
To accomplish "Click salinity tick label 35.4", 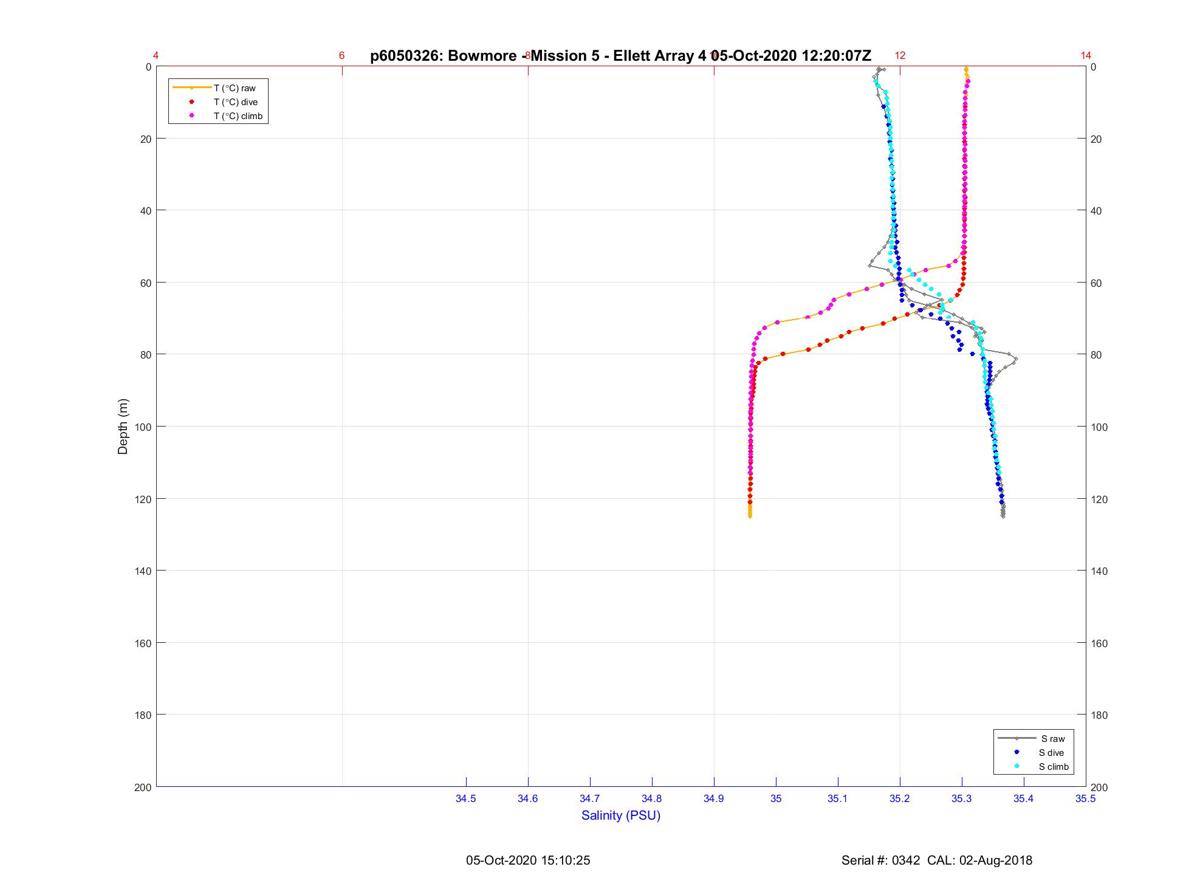I will pyautogui.click(x=1024, y=798).
